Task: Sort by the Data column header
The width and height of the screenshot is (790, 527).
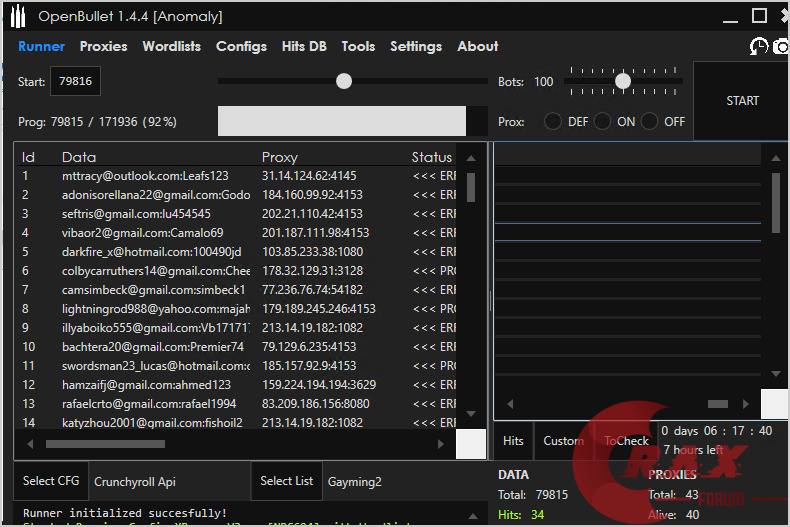Action: coord(79,157)
